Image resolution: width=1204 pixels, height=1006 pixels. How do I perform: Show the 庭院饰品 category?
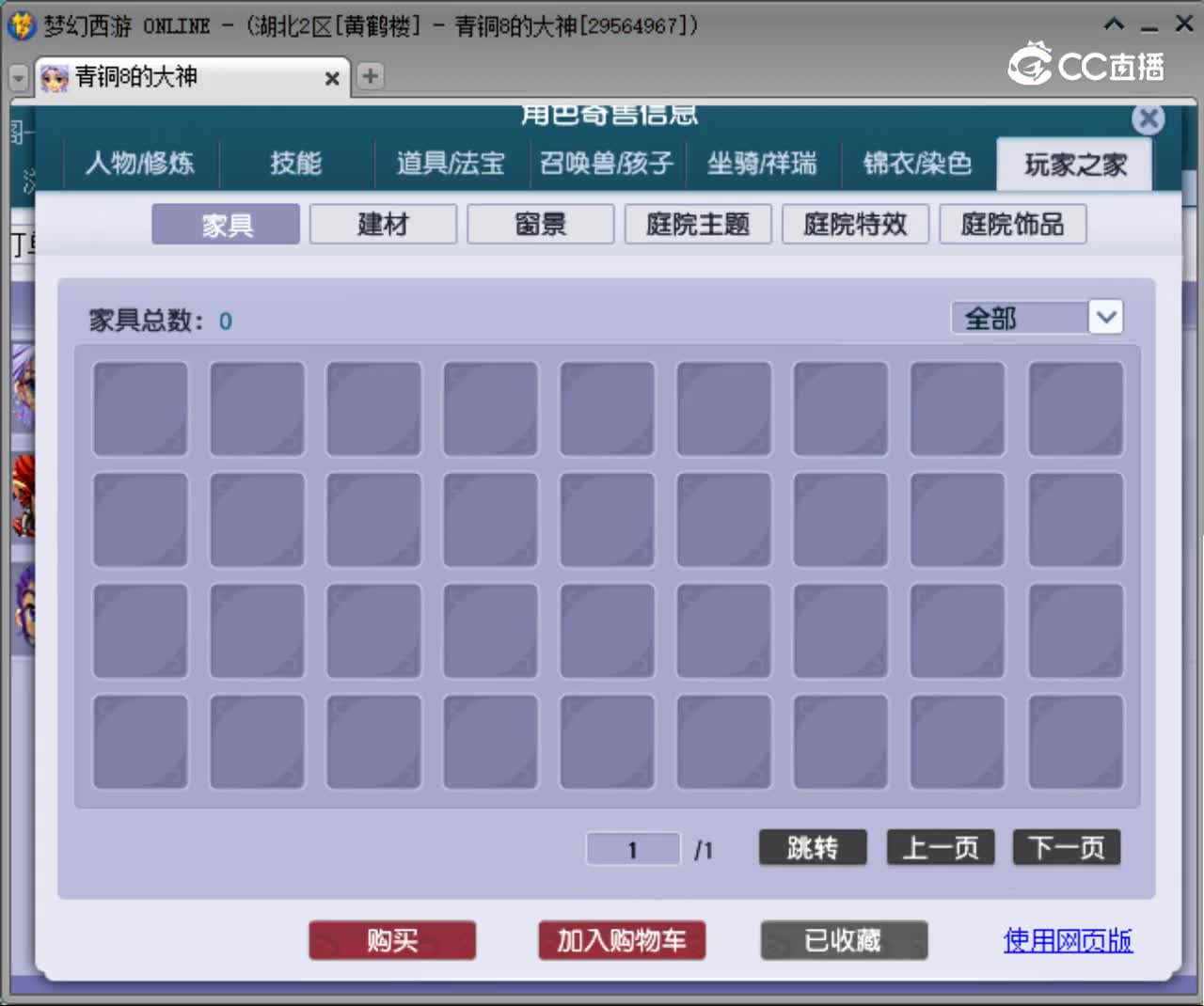click(1012, 225)
